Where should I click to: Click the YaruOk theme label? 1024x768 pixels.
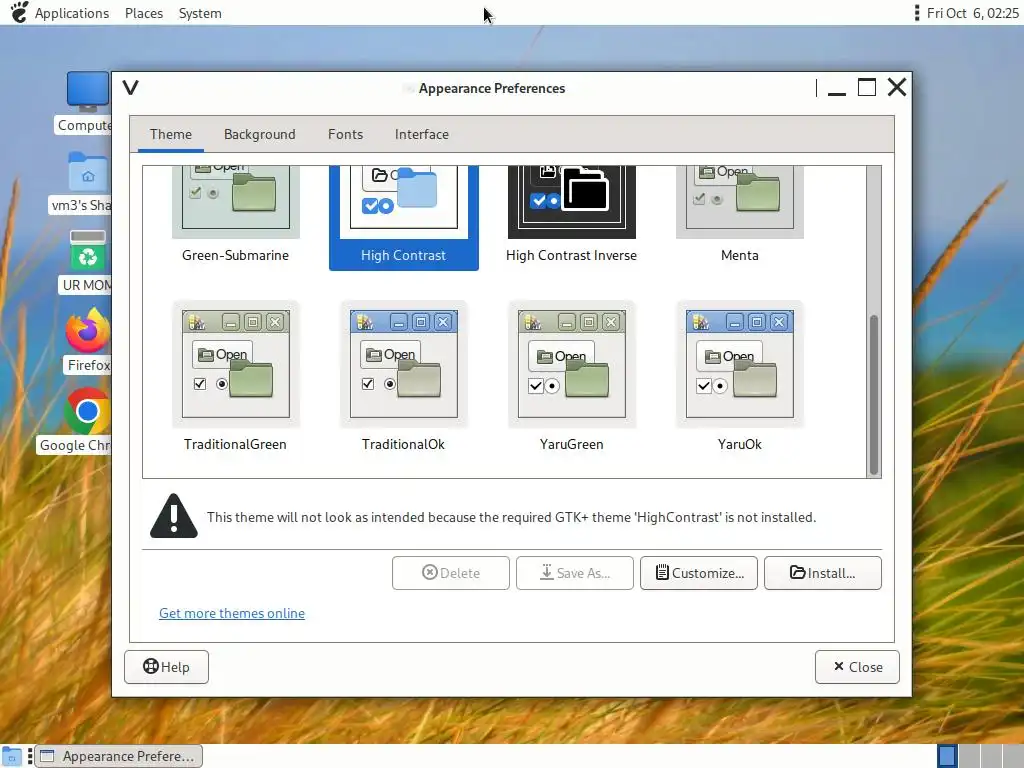click(x=739, y=444)
